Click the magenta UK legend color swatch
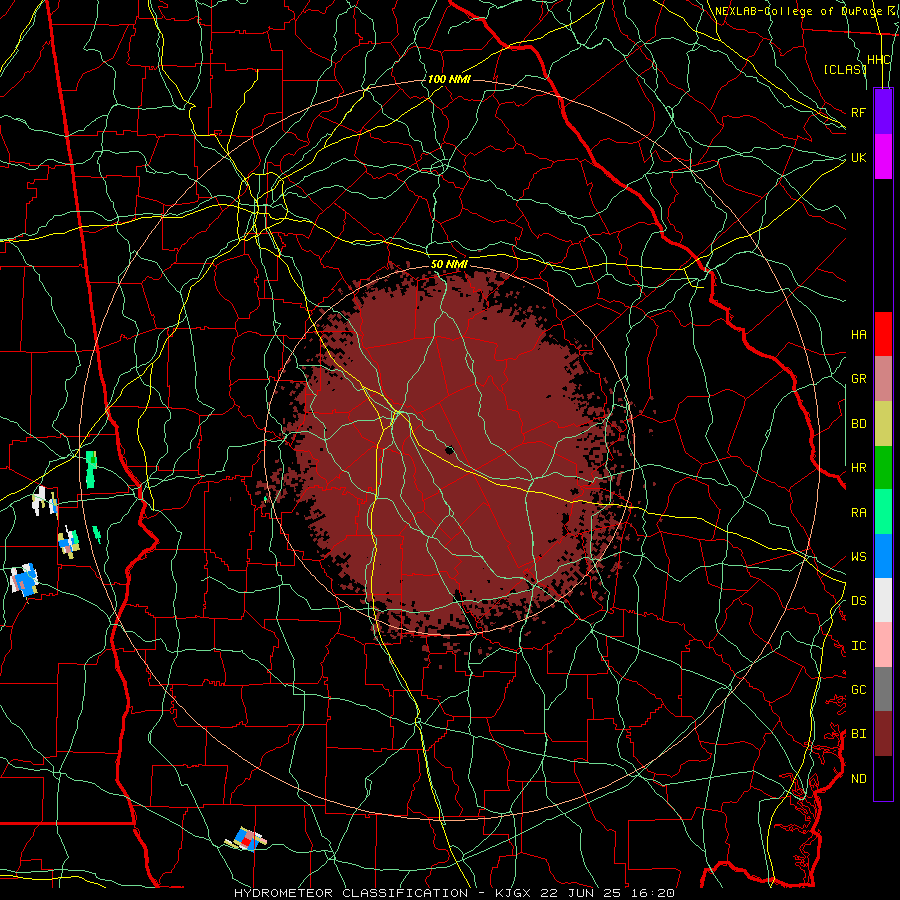The image size is (900, 900). 883,157
